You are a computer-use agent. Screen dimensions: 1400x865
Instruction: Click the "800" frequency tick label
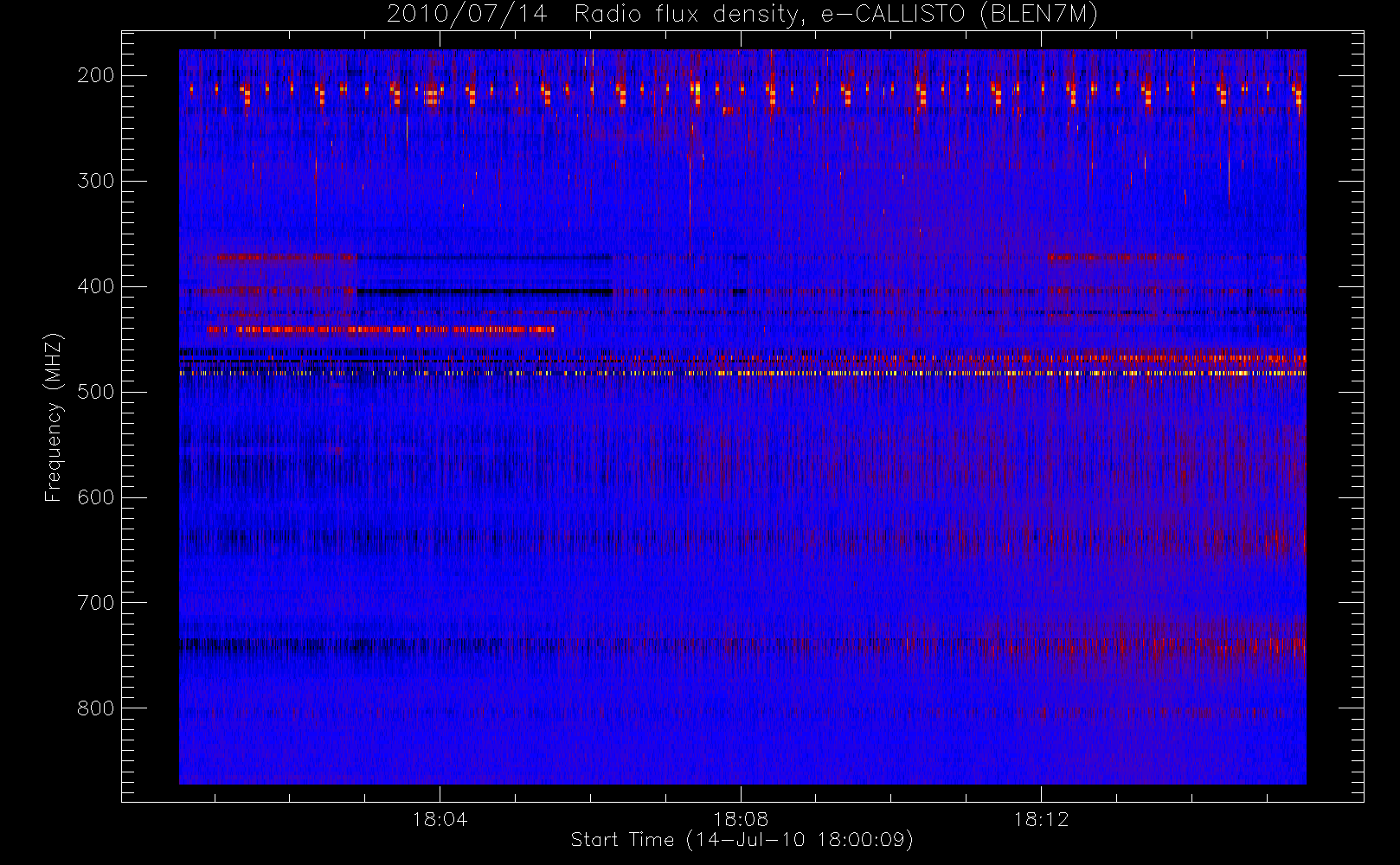pyautogui.click(x=96, y=708)
